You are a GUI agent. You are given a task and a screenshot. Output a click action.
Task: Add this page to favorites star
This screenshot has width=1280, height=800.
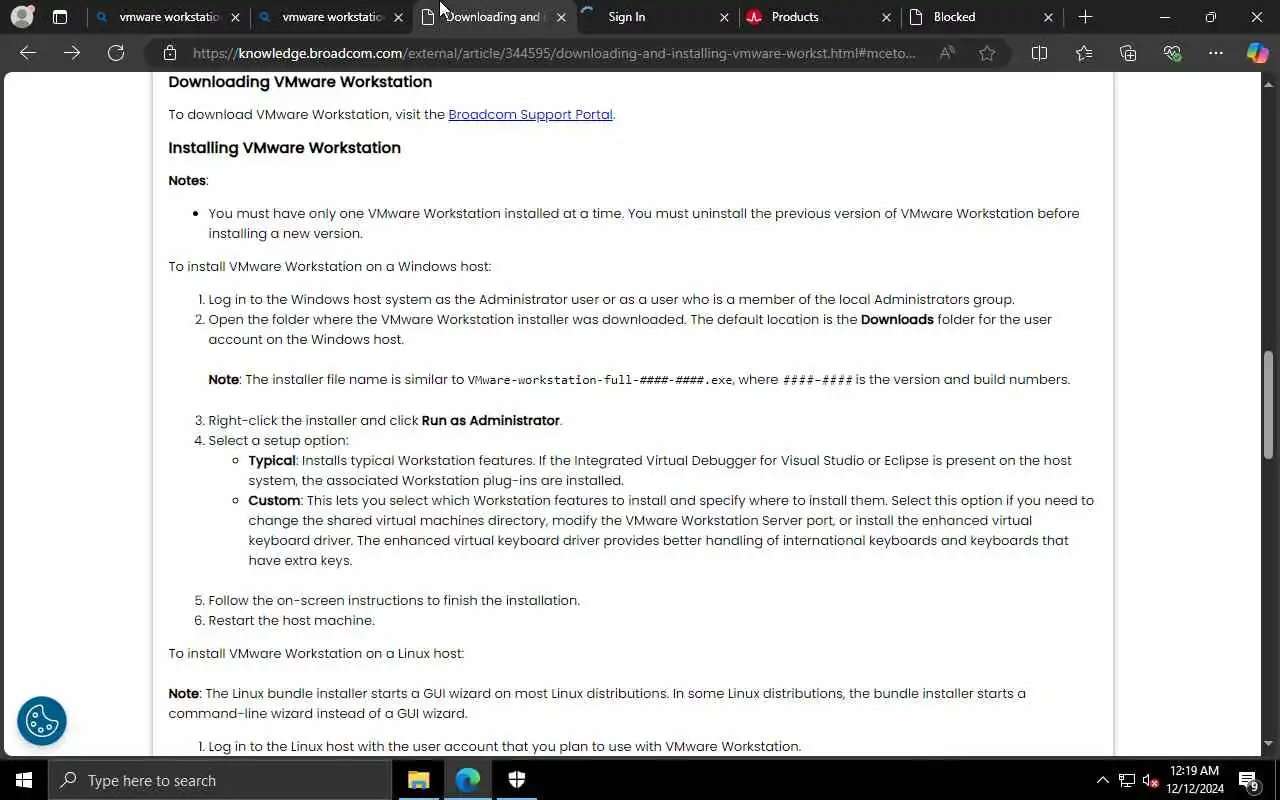point(987,53)
